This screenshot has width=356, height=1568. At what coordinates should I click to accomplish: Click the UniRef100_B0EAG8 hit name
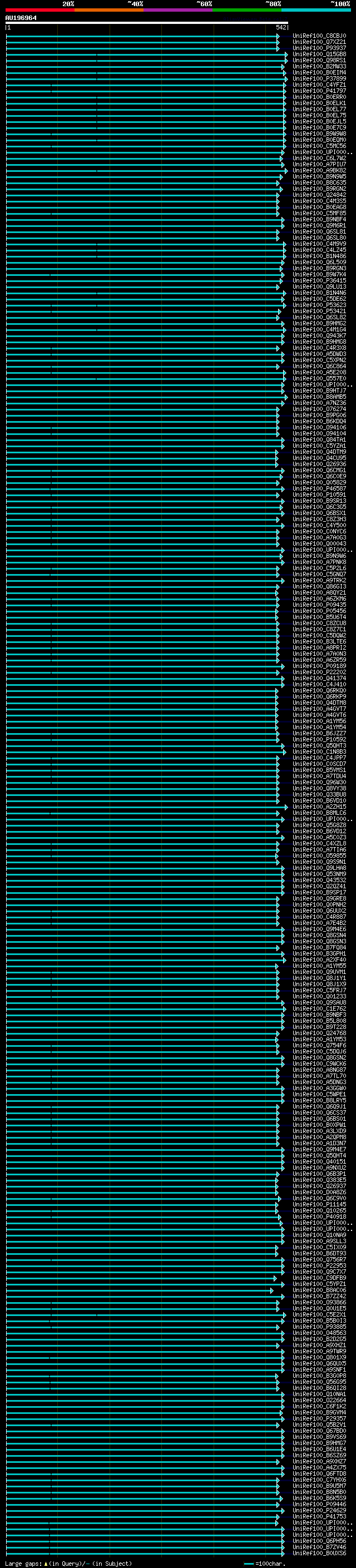[x=319, y=207]
